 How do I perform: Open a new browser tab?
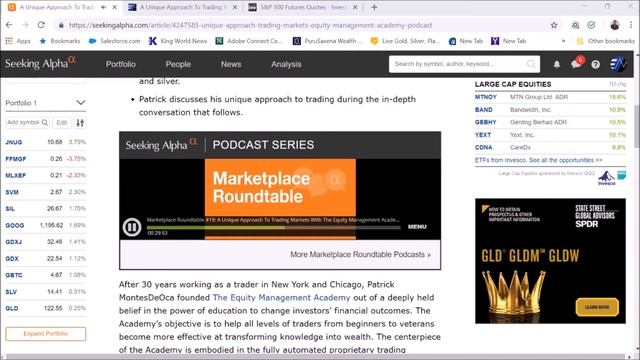pyautogui.click(x=374, y=7)
